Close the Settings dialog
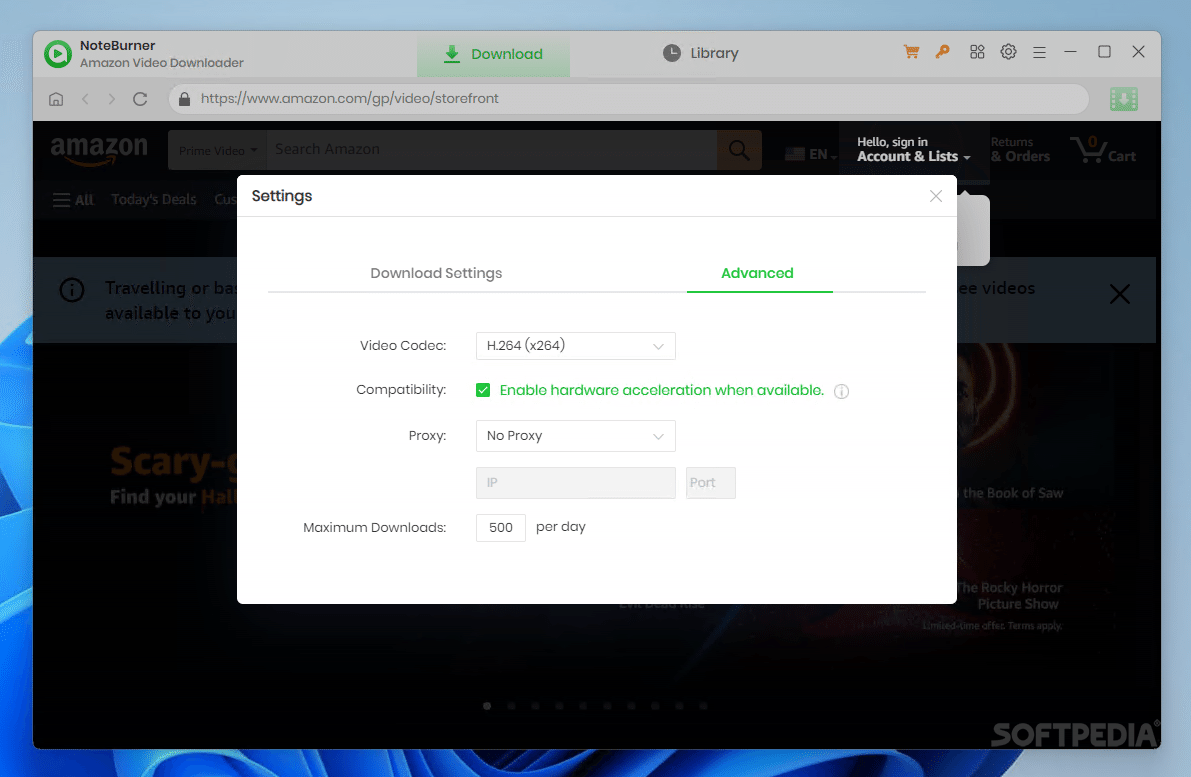Image resolution: width=1191 pixels, height=777 pixels. (936, 196)
